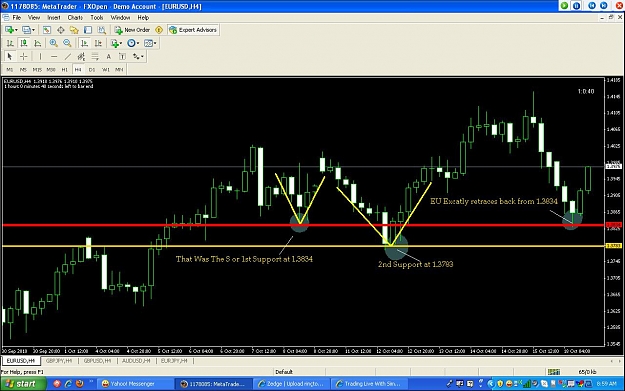Open the Market Watch window icon

pyautogui.click(x=47, y=30)
